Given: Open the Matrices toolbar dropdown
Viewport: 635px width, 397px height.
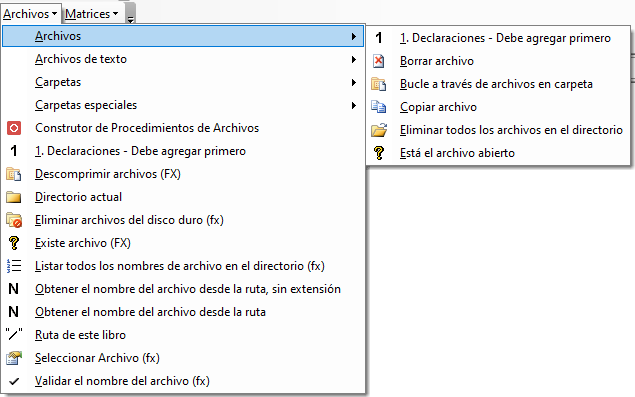Looking at the screenshot, I should [x=92, y=14].
